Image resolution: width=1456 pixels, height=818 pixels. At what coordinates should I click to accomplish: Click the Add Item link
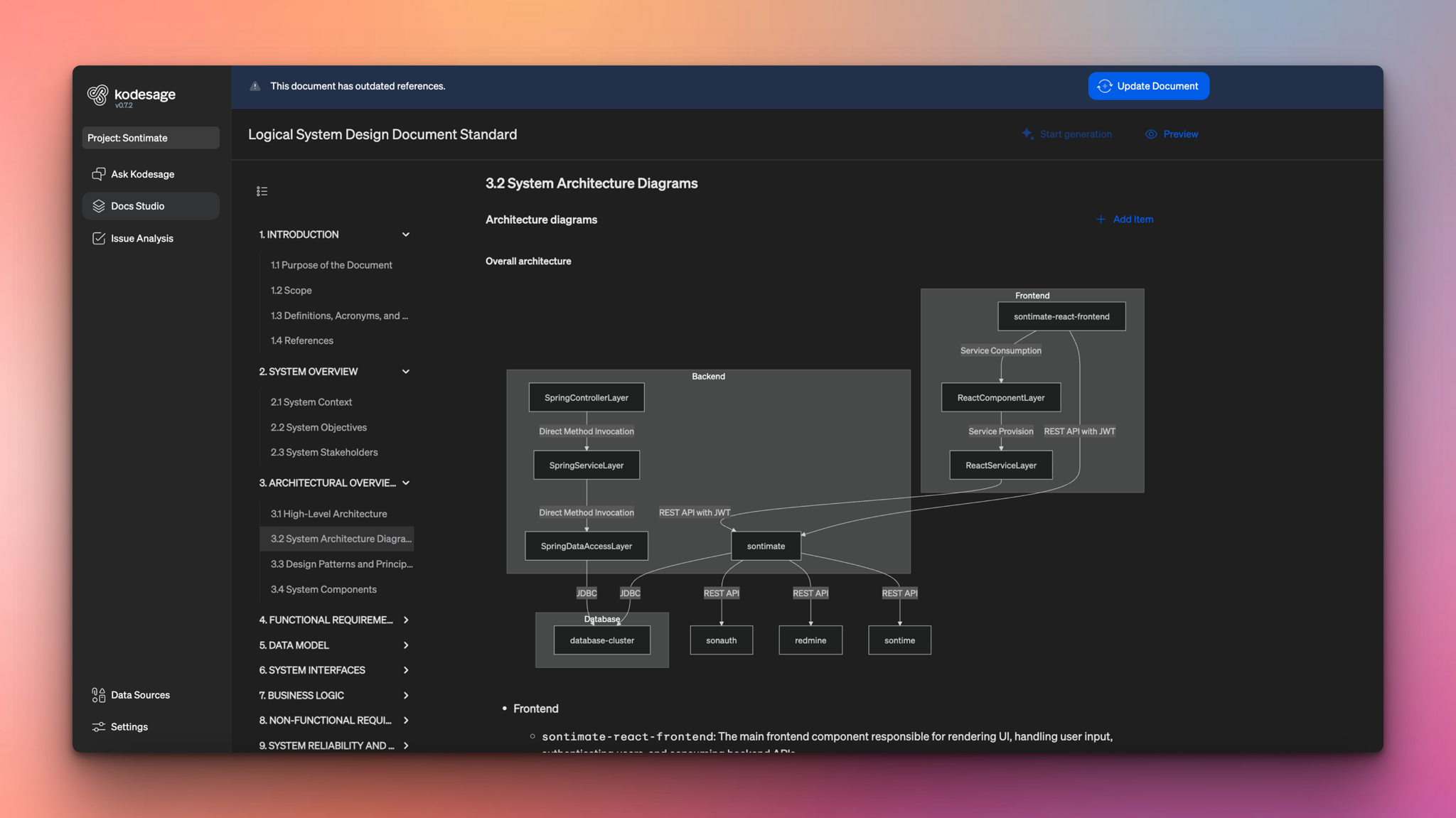click(x=1124, y=219)
